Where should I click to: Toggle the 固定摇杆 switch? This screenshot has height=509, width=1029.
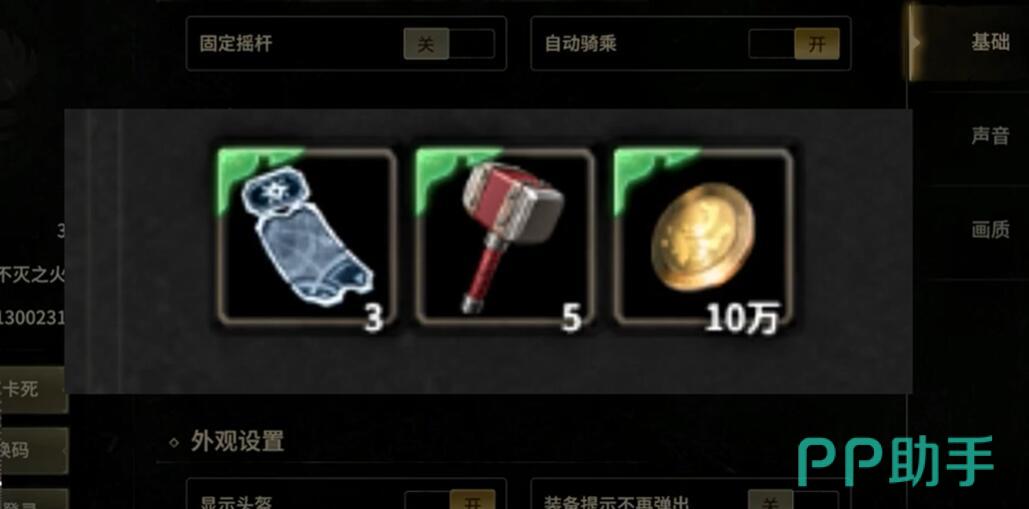pyautogui.click(x=449, y=44)
